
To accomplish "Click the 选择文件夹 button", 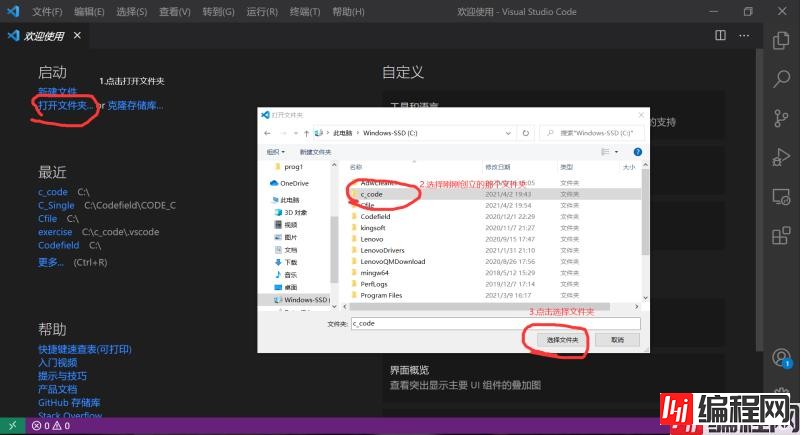I will pyautogui.click(x=562, y=340).
